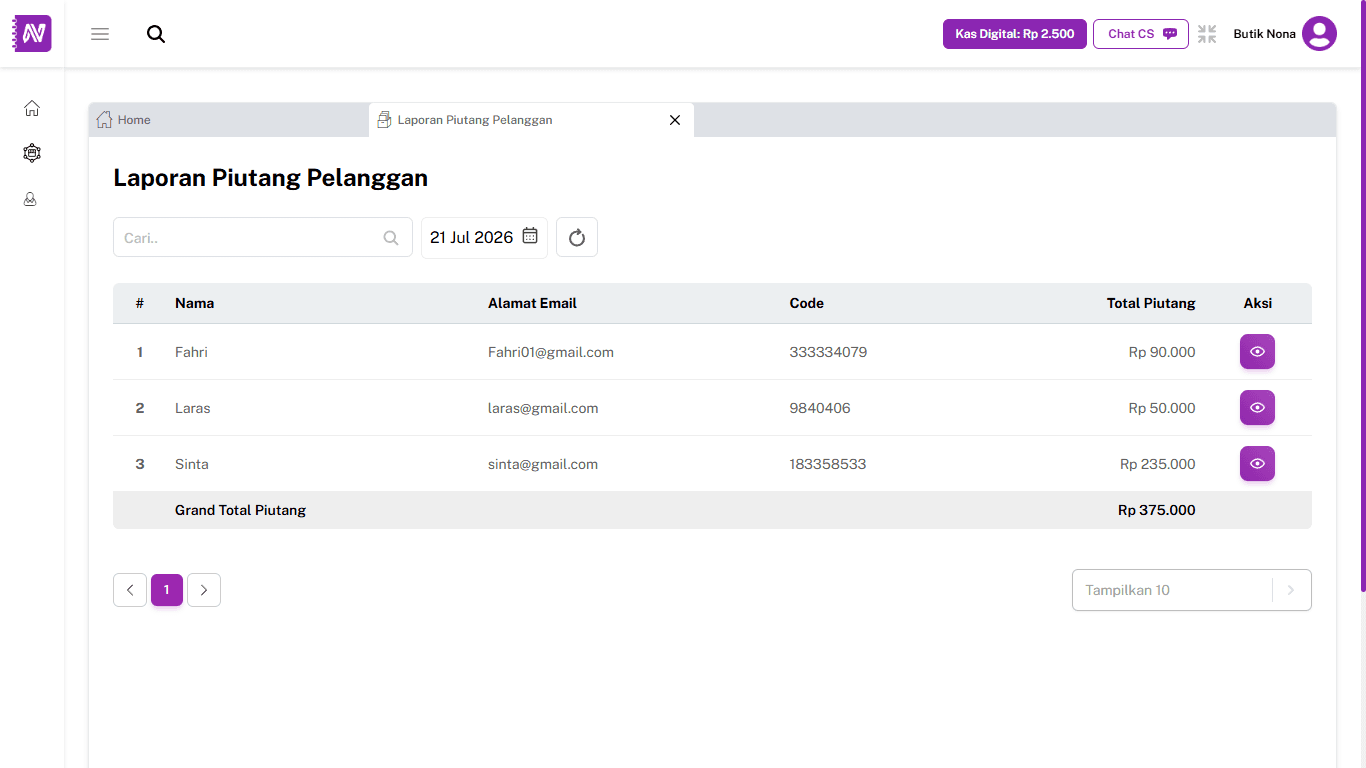This screenshot has width=1366, height=768.
Task: Open the Butik Nona profile avatar
Action: click(x=1319, y=34)
